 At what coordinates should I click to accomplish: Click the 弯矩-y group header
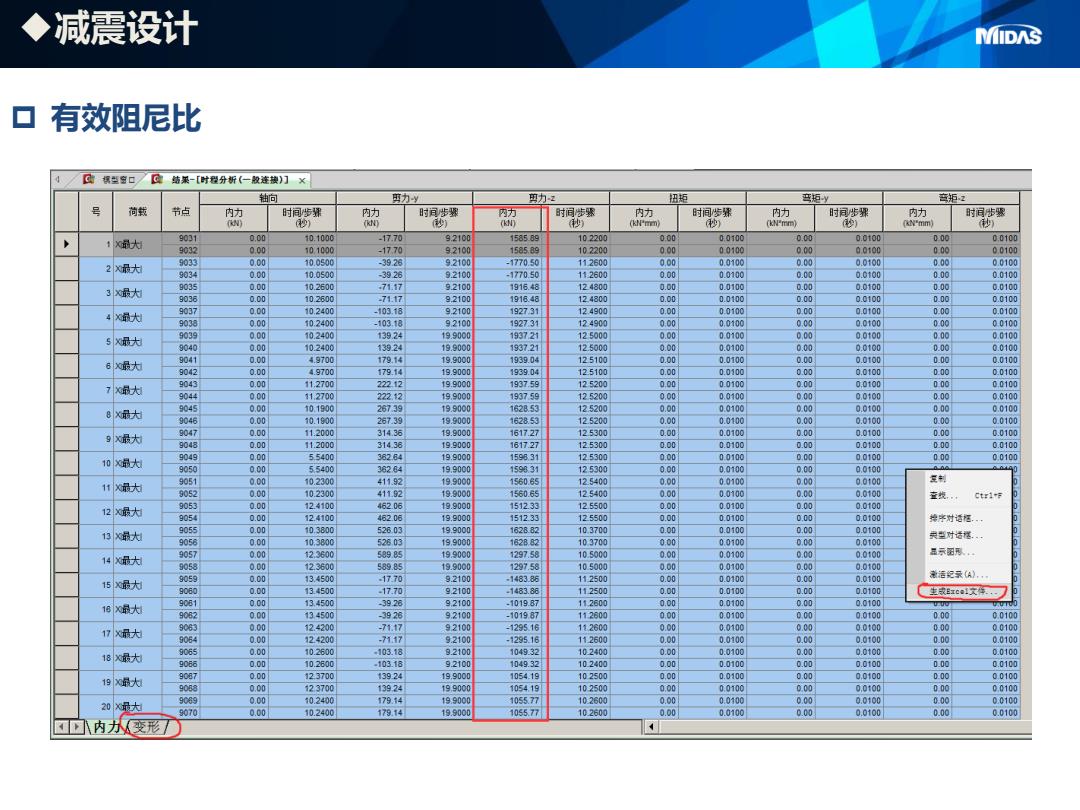(x=815, y=198)
